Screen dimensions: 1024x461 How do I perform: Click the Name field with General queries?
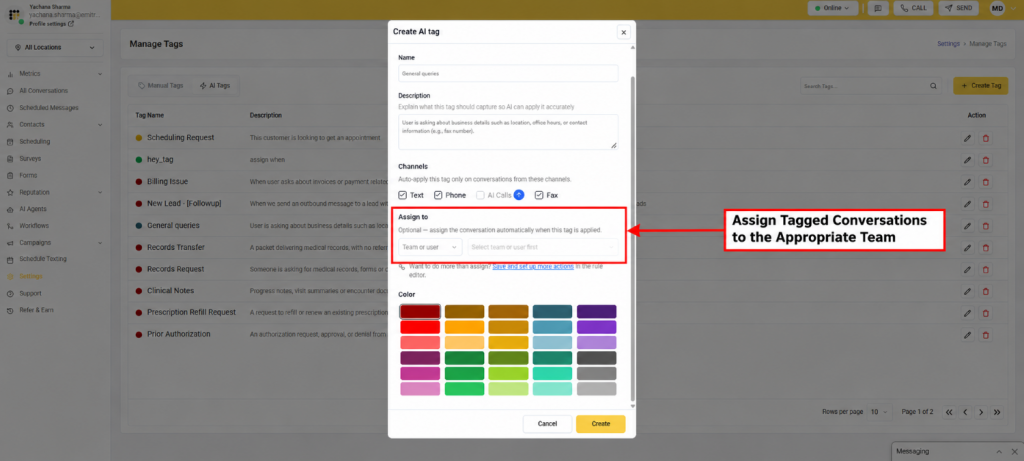click(x=508, y=73)
